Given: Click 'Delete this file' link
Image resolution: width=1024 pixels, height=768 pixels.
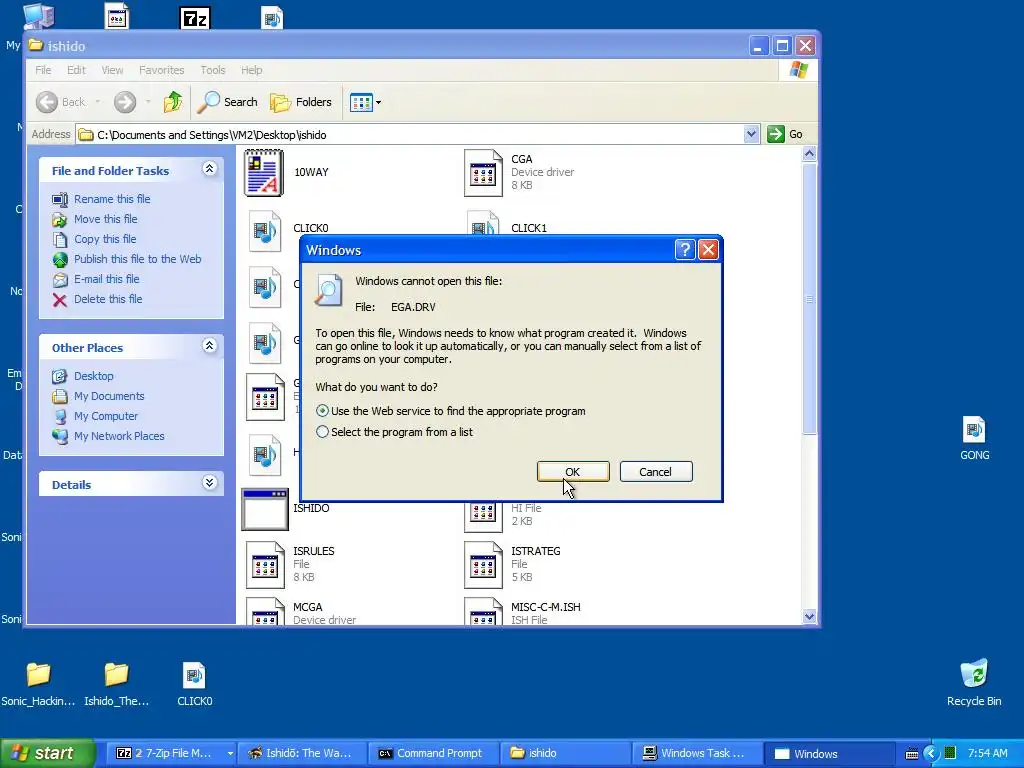Looking at the screenshot, I should 108,299.
